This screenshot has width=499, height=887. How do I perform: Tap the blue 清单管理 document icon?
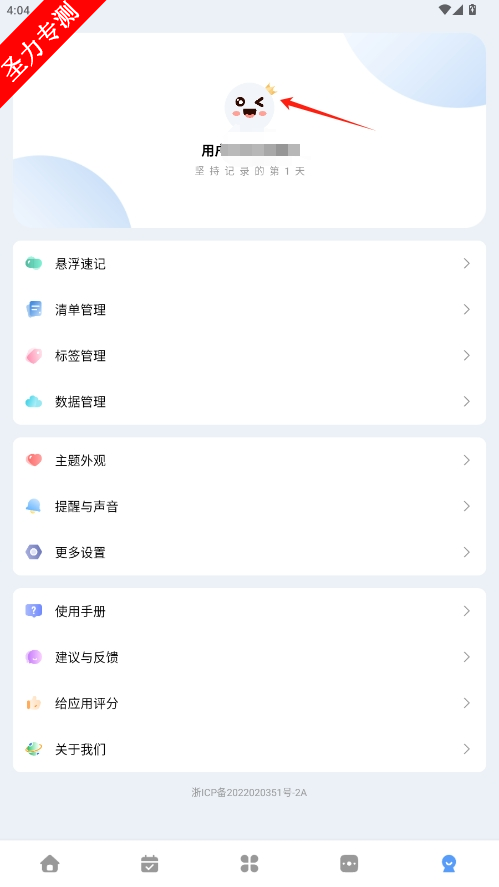click(x=34, y=309)
